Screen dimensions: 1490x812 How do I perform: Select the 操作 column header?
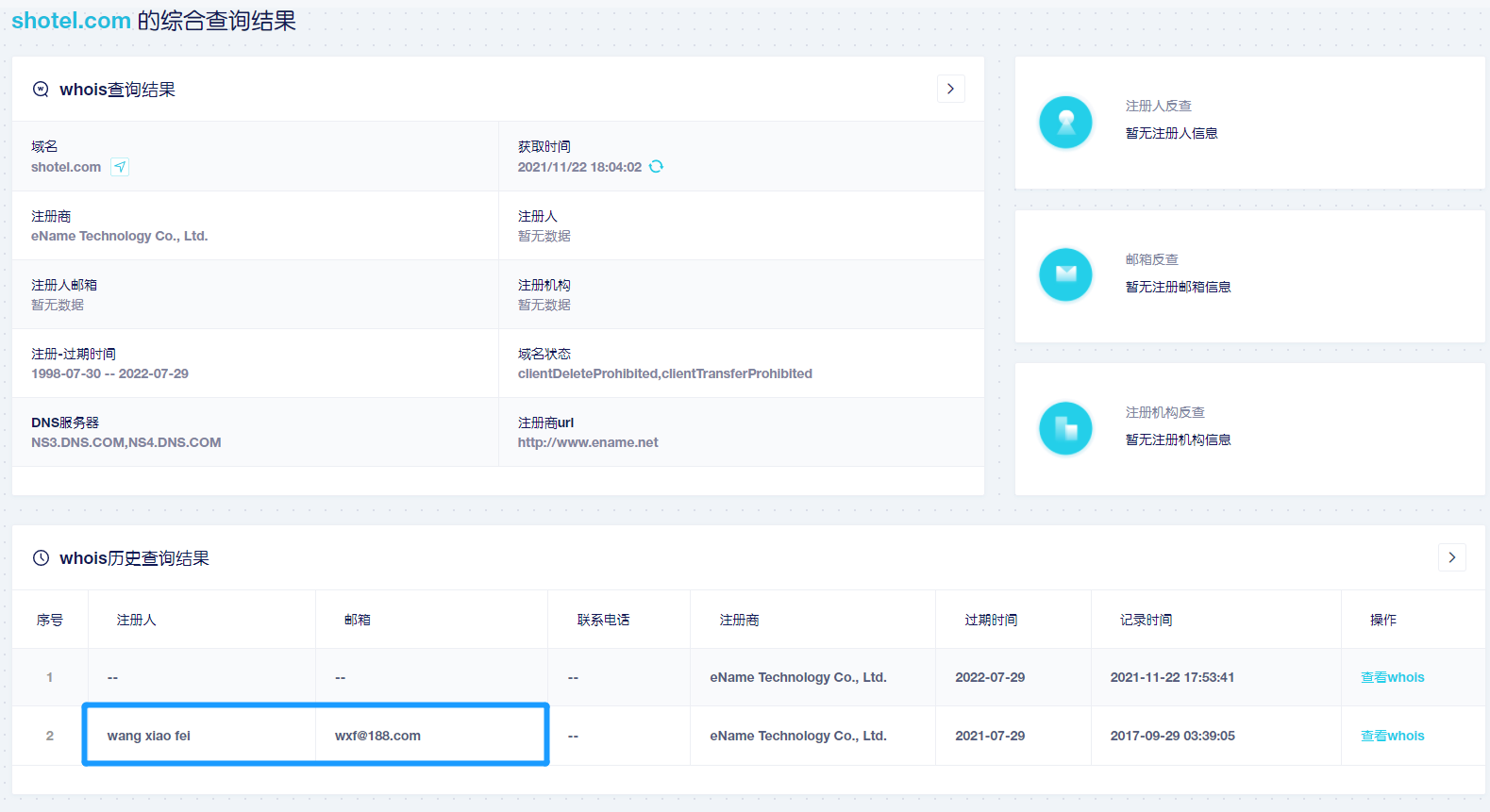(1383, 620)
